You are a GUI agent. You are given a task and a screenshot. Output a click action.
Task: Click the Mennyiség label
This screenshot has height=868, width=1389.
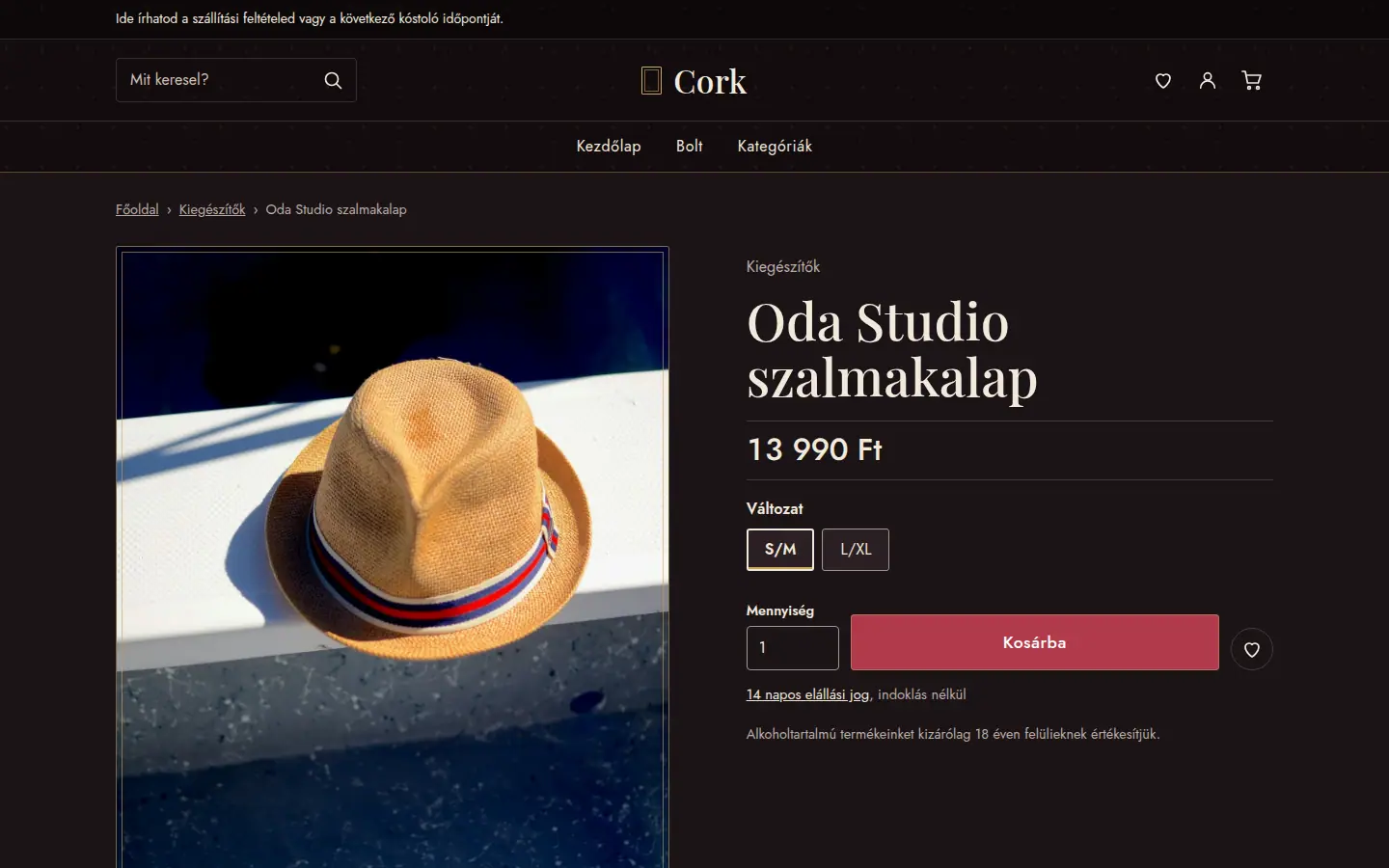click(780, 610)
